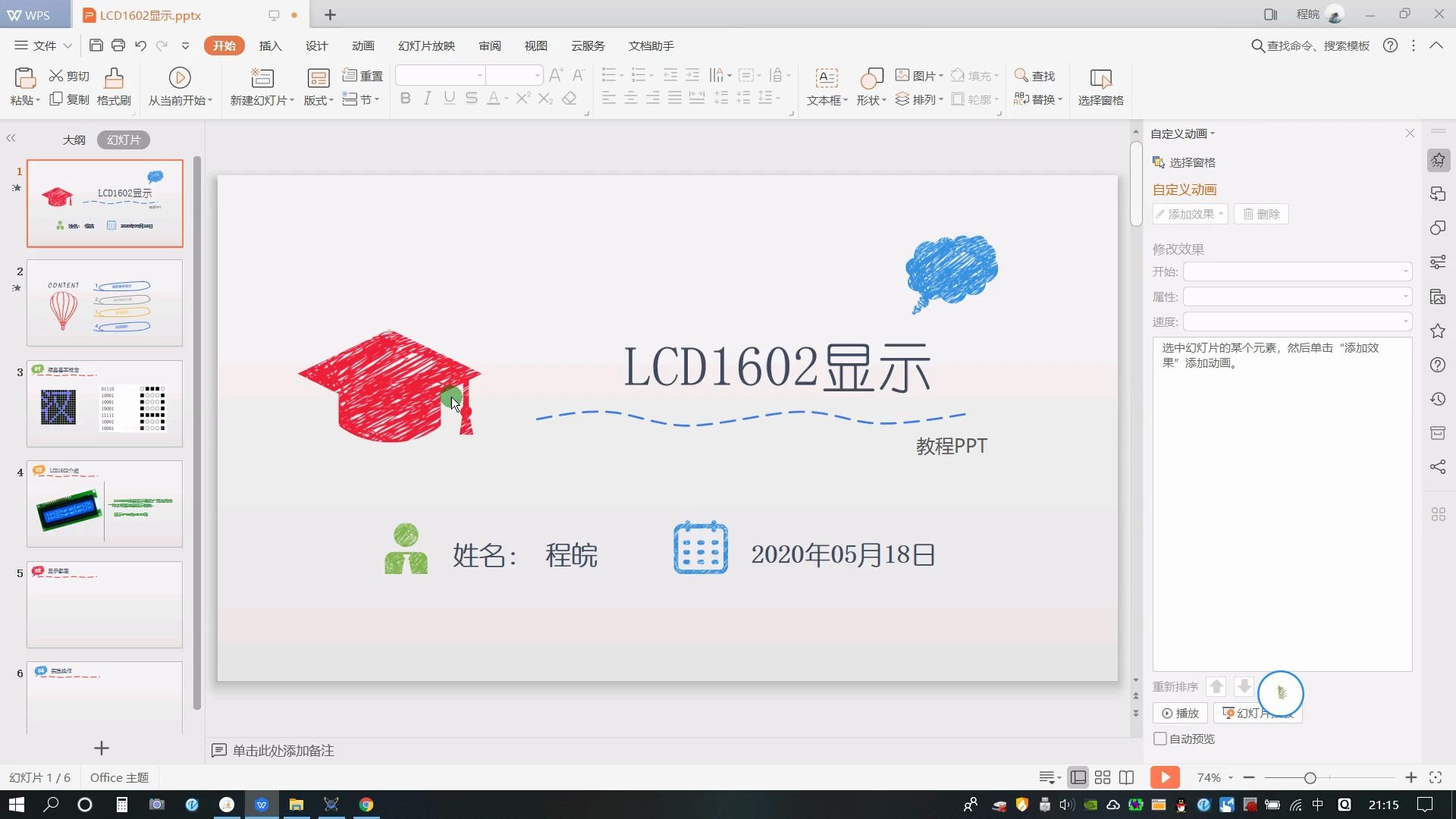Insert a picture using 图片 icon
The height and width of the screenshot is (819, 1456).
point(918,75)
